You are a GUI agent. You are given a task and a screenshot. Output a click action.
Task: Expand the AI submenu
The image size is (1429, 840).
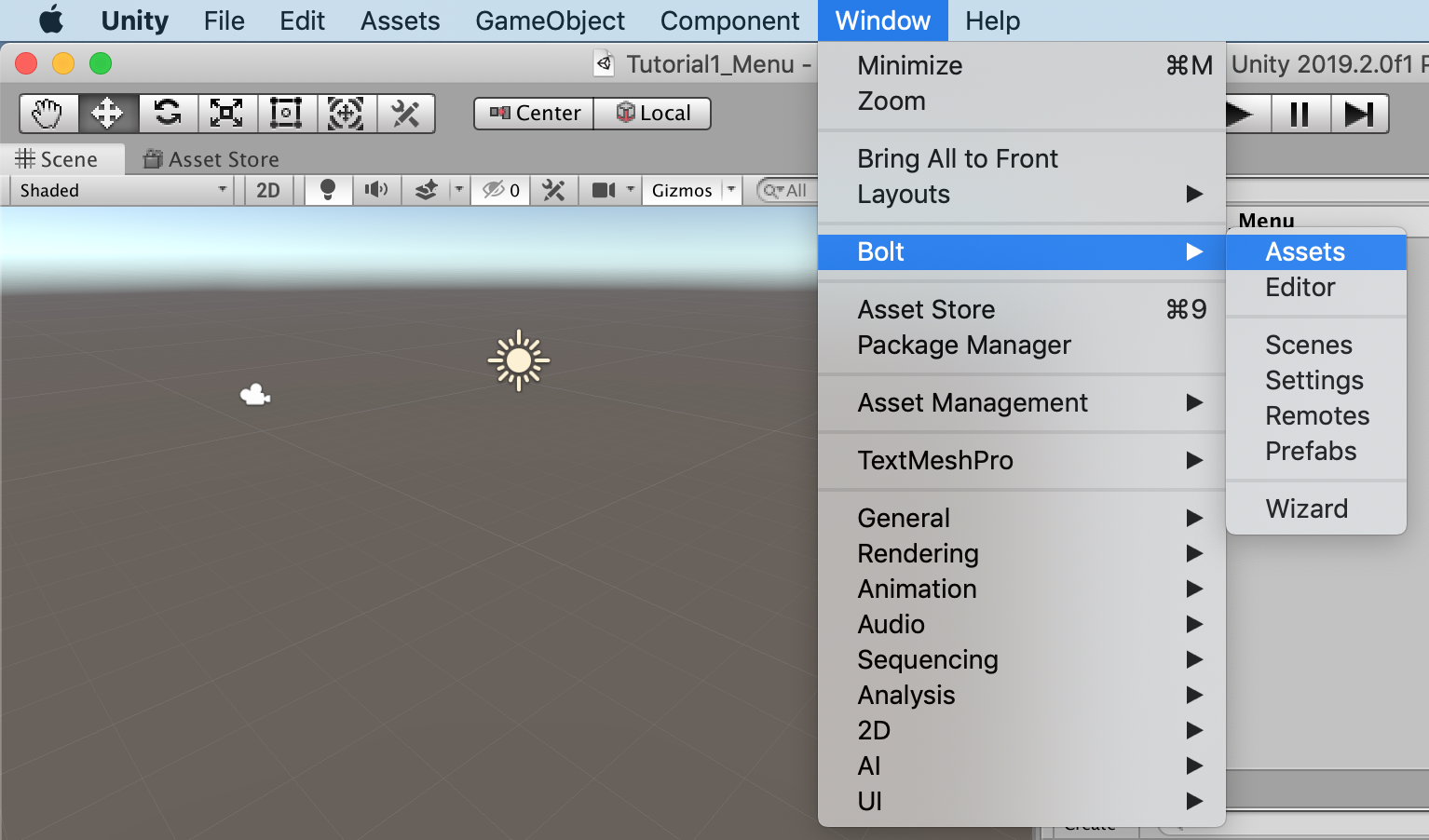1022,765
